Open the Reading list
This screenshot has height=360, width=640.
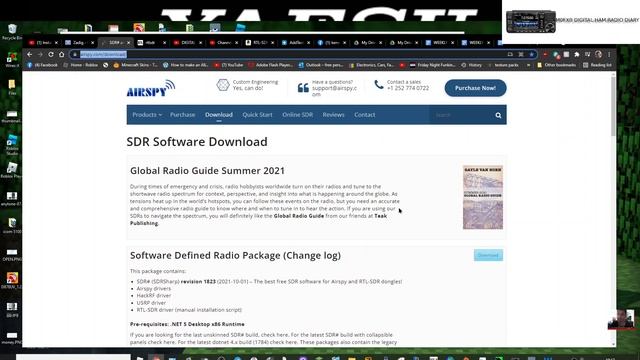coord(598,65)
